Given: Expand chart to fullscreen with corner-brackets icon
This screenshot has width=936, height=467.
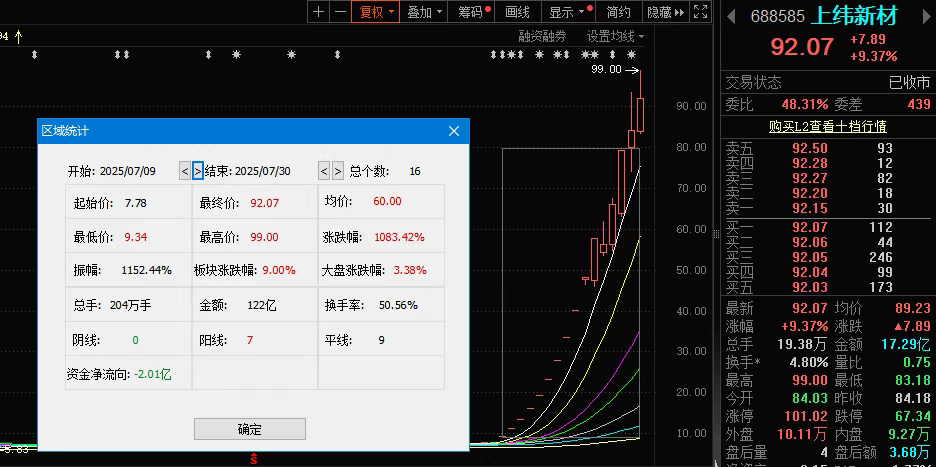Looking at the screenshot, I should pos(701,12).
